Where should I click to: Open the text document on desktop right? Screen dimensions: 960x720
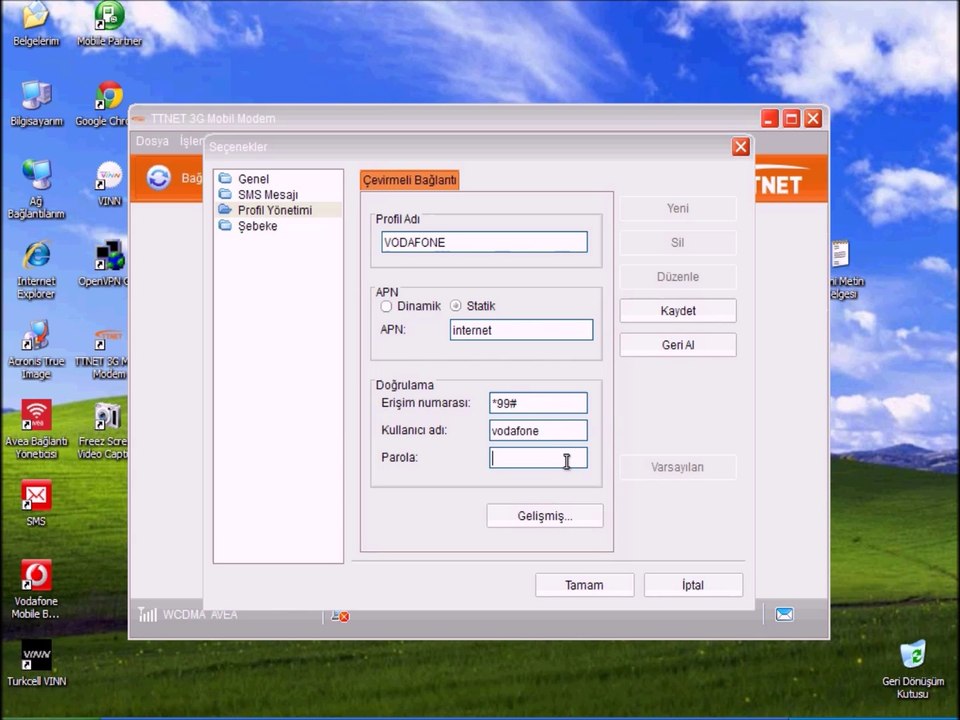coord(841,255)
